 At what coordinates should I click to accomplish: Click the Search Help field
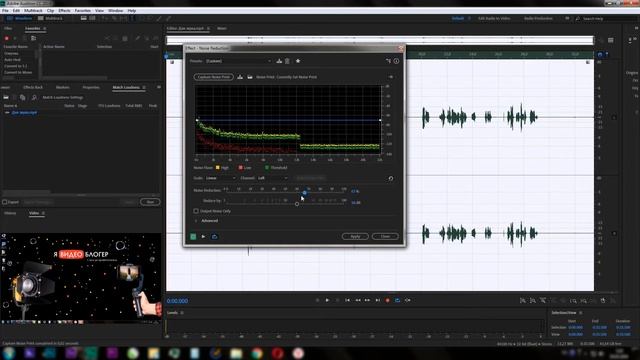point(606,19)
